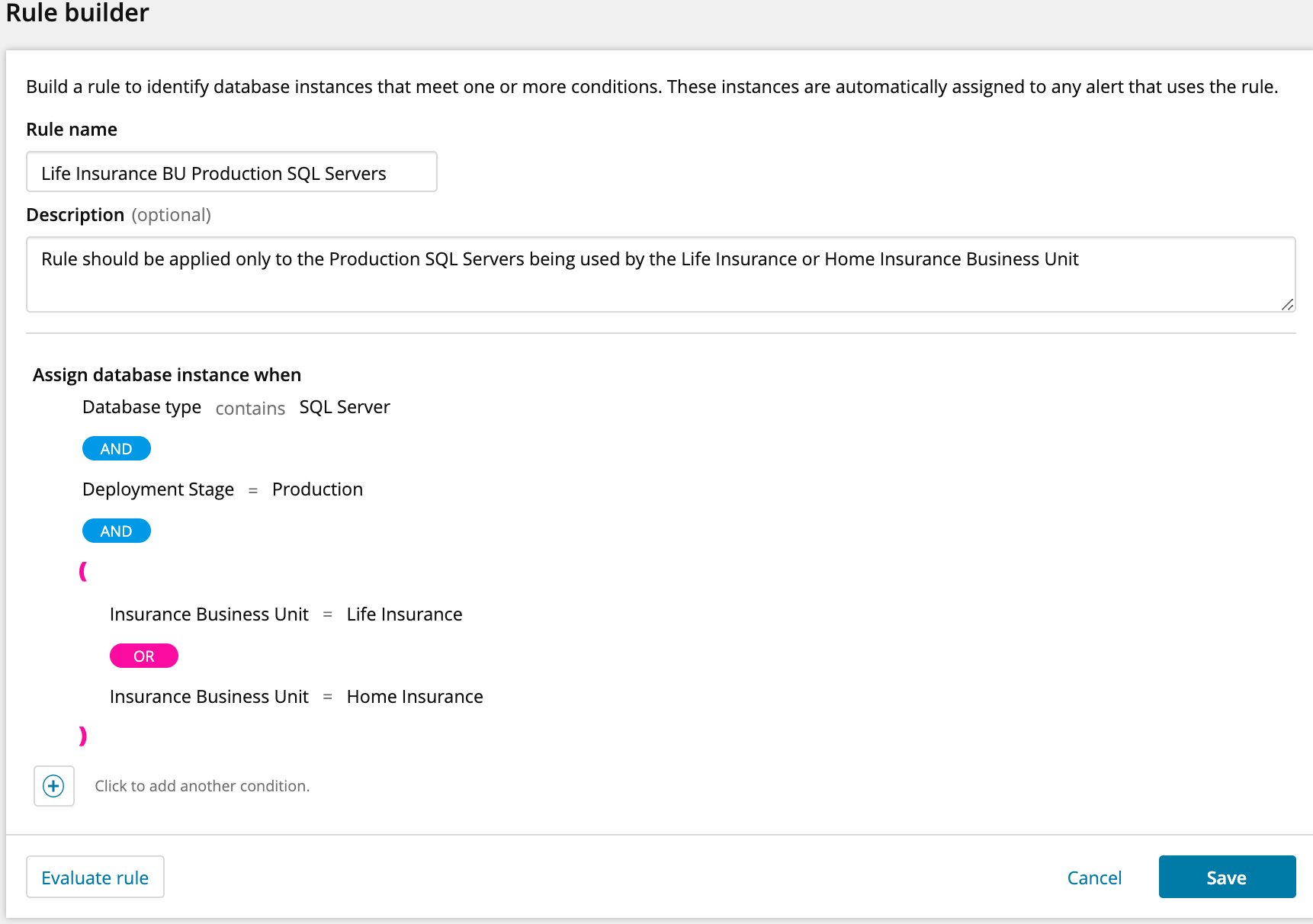Click the Rule name input field
1313x924 pixels.
232,172
